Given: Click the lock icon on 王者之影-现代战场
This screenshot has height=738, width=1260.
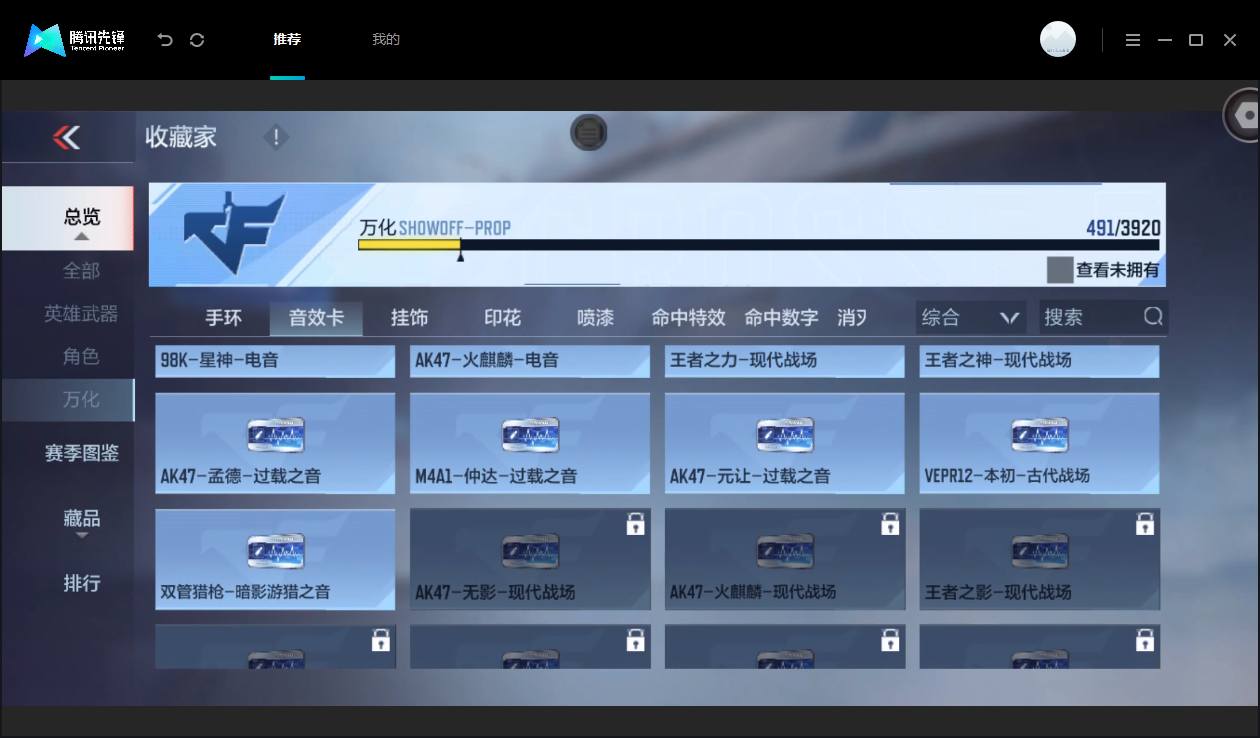Looking at the screenshot, I should point(1145,523).
